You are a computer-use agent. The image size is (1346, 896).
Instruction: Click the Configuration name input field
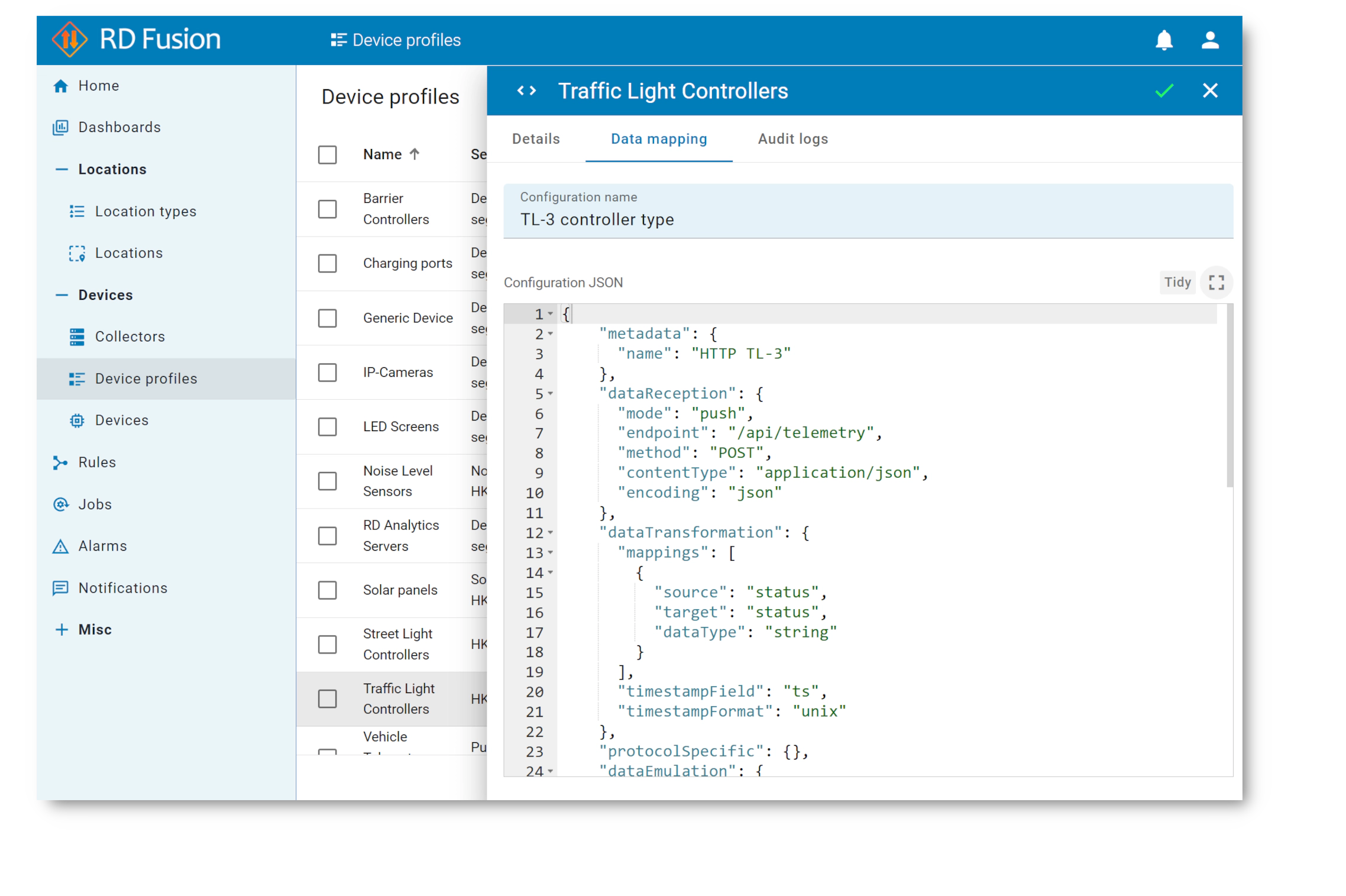(x=867, y=219)
